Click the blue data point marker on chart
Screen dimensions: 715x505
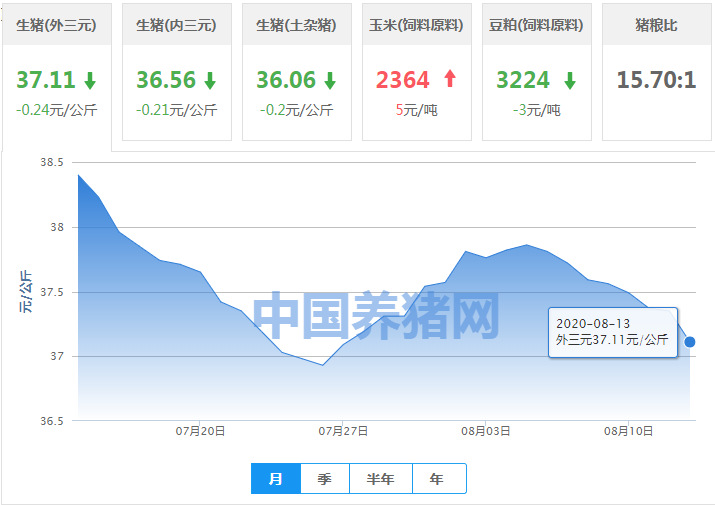tap(690, 342)
